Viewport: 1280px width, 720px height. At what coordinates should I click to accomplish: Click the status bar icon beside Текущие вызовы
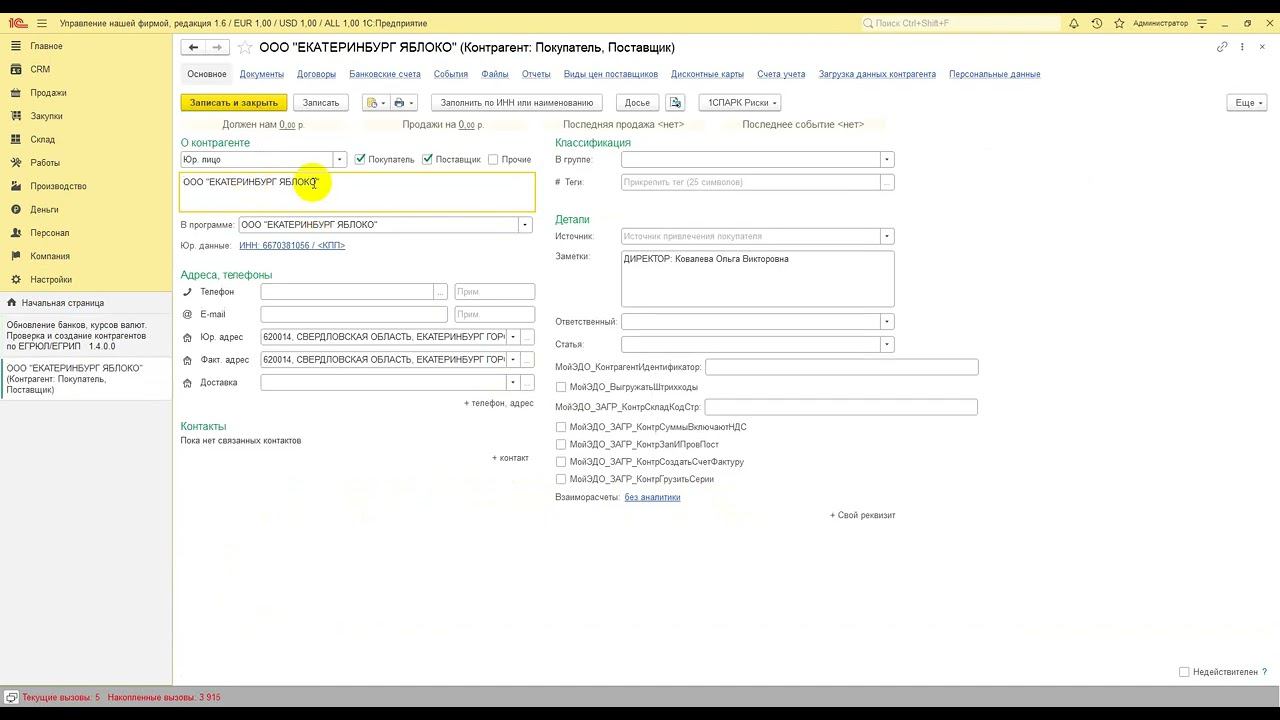tap(11, 697)
